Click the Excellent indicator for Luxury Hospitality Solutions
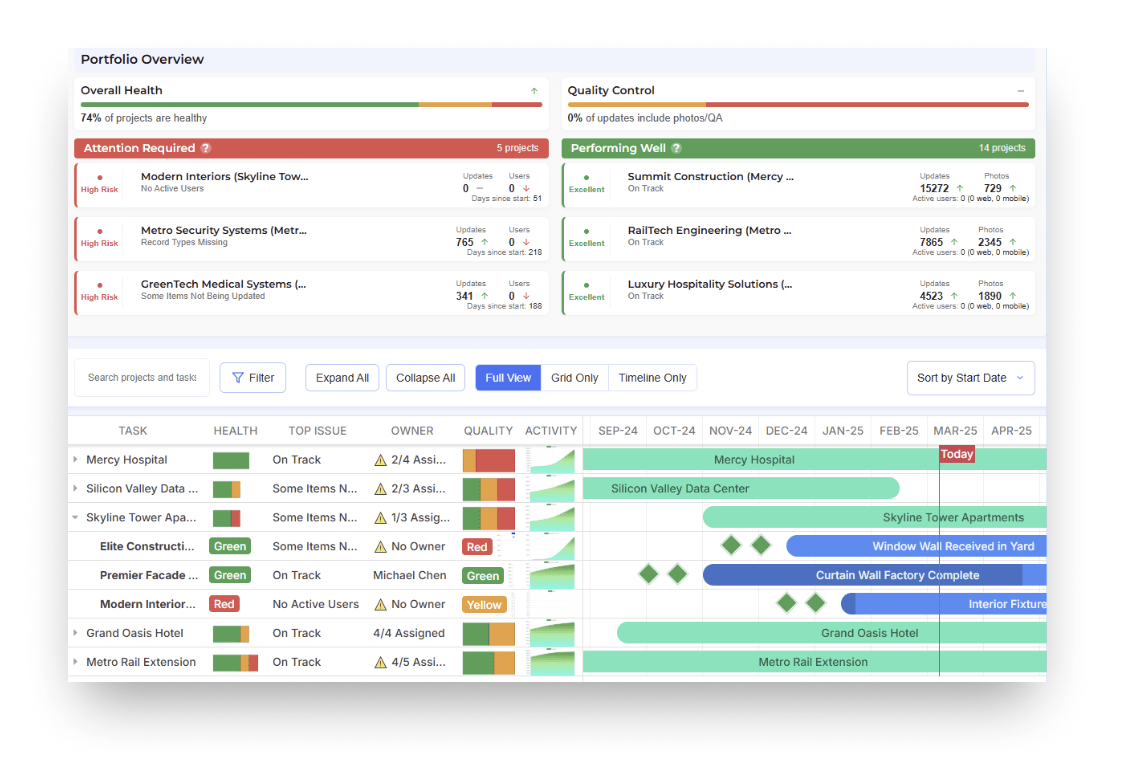The image size is (1124, 766). (586, 292)
